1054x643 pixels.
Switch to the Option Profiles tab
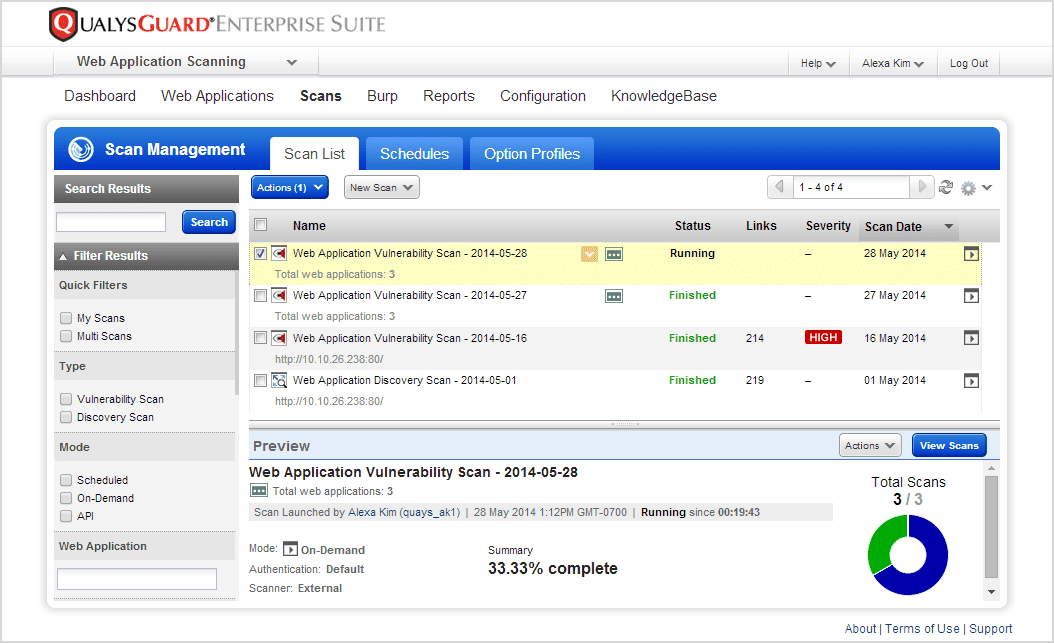(x=532, y=154)
